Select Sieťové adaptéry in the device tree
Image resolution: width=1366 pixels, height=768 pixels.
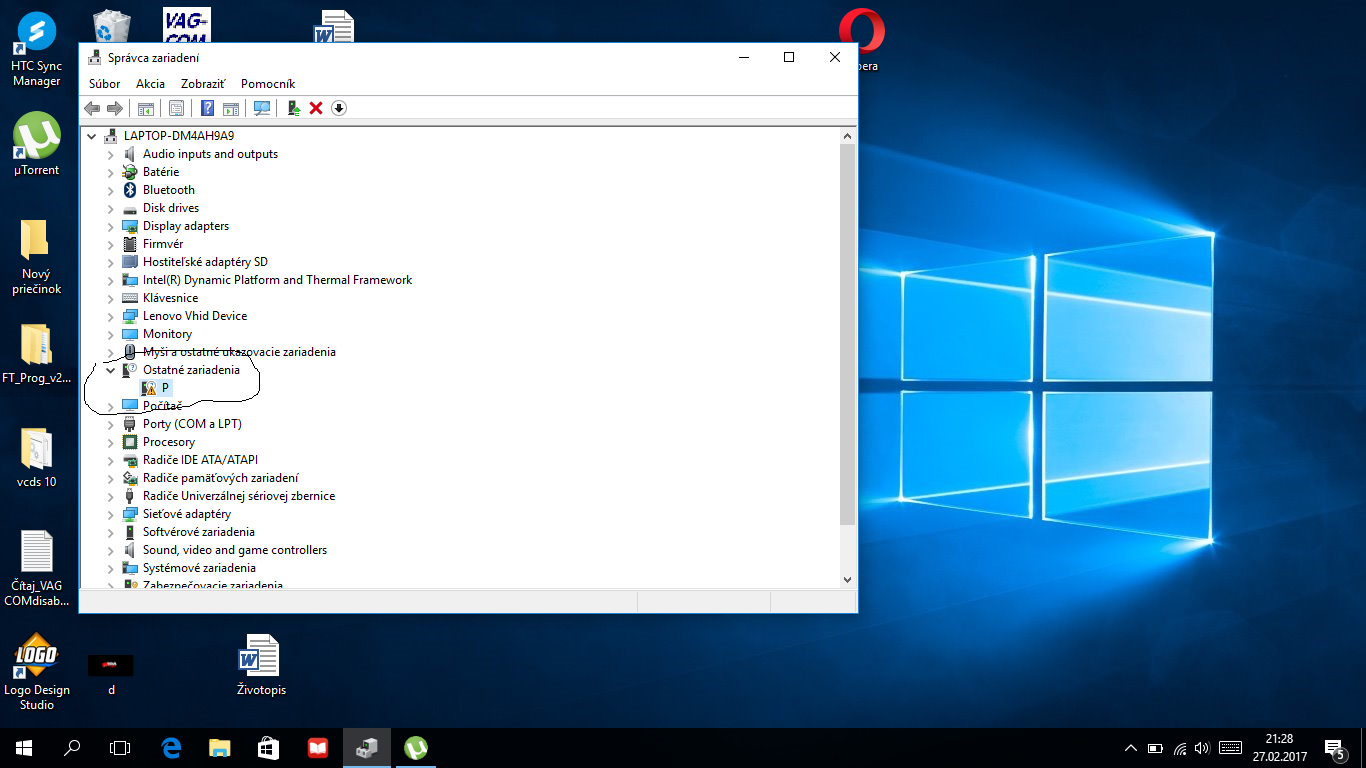pyautogui.click(x=186, y=514)
